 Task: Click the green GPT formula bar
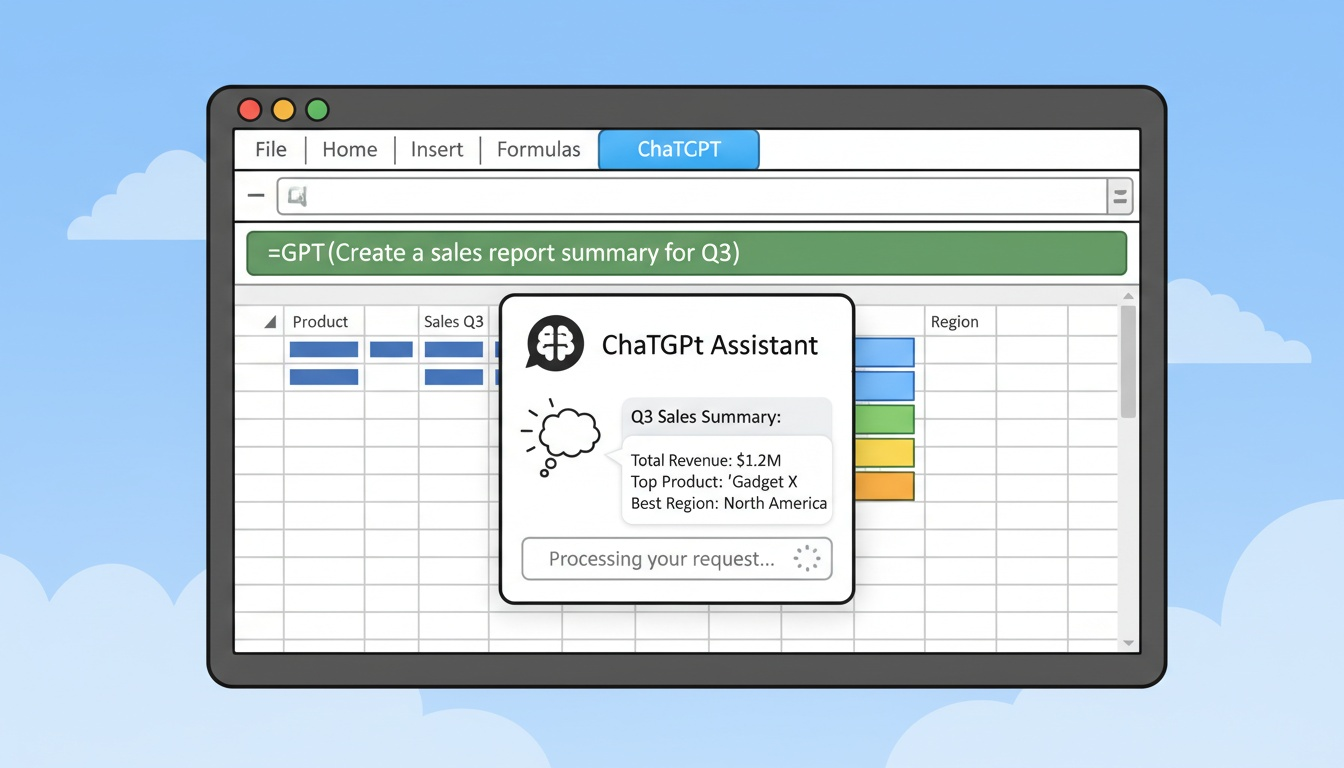click(x=686, y=253)
